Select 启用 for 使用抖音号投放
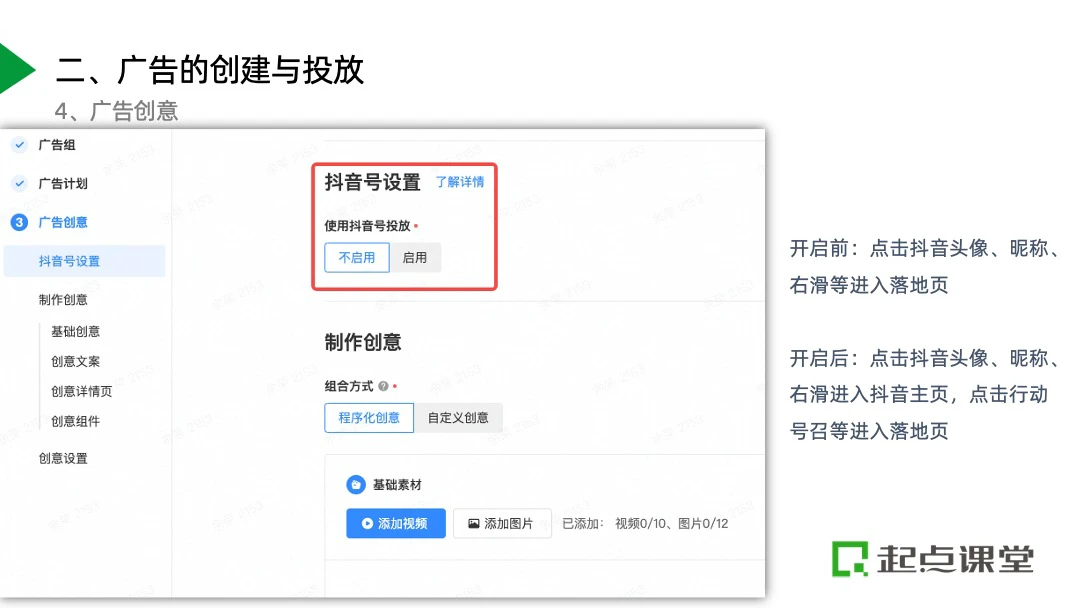The width and height of the screenshot is (1080, 608). pos(415,257)
